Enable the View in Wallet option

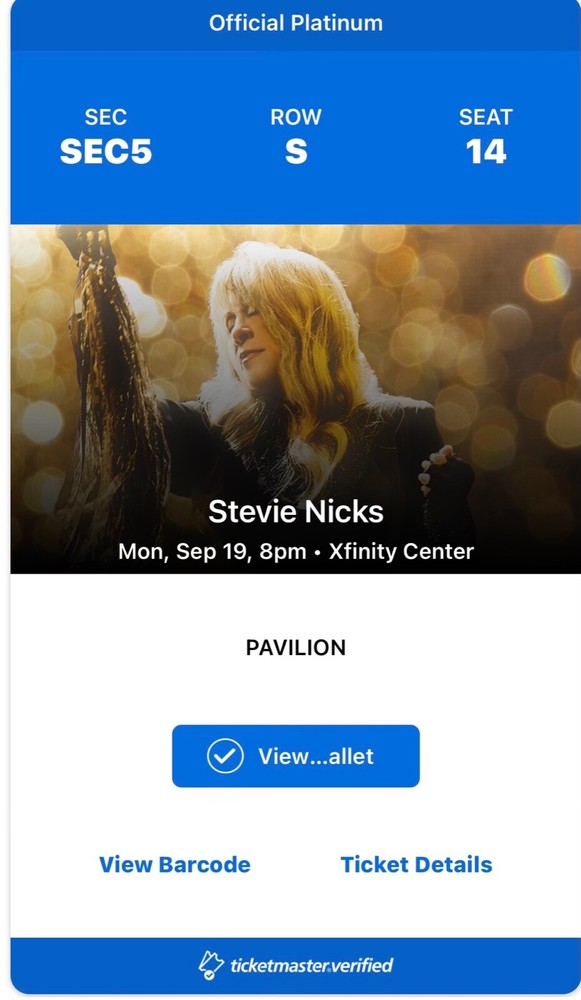click(295, 756)
